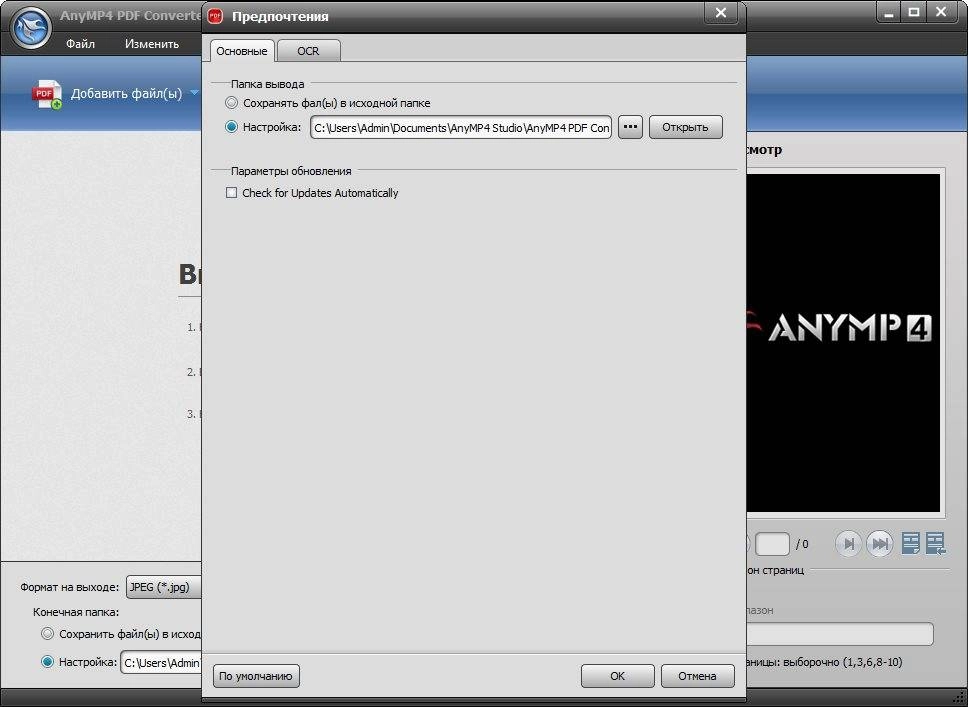Open the Изменить menu in main window
968x707 pixels.
tap(152, 44)
